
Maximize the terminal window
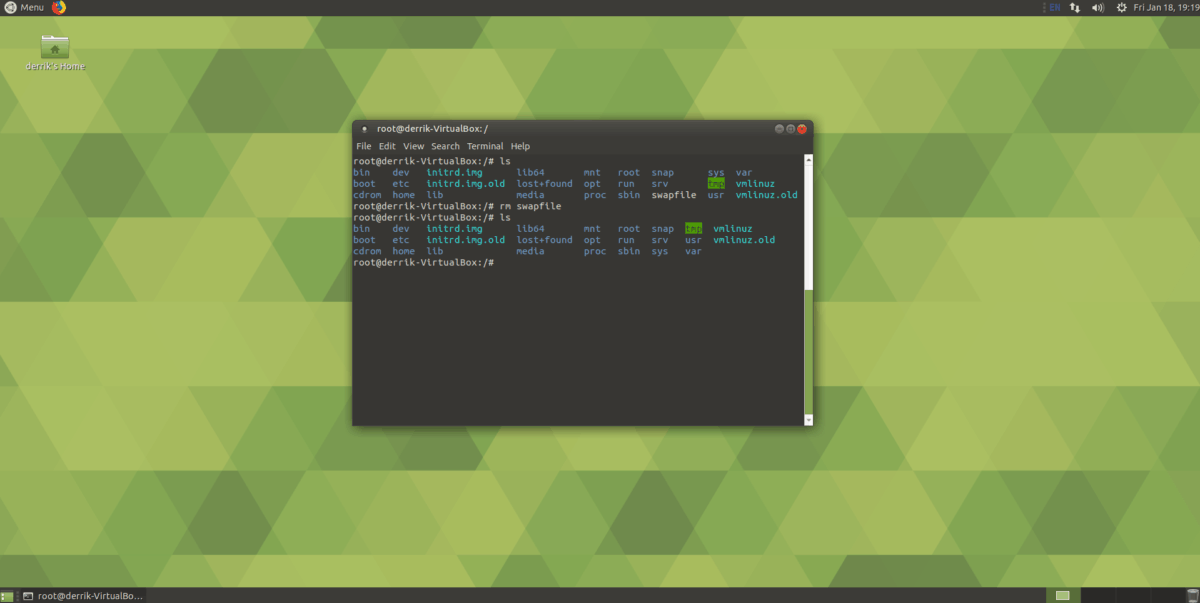(790, 128)
